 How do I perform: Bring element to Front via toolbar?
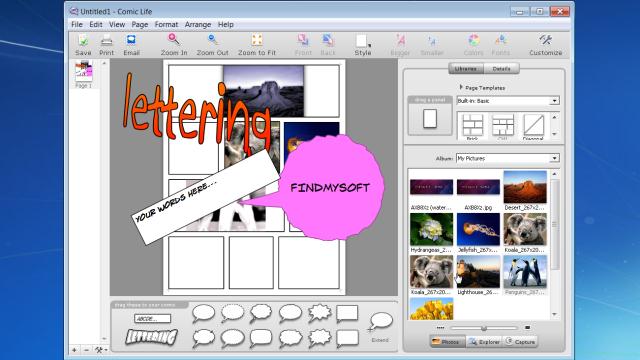tap(303, 40)
